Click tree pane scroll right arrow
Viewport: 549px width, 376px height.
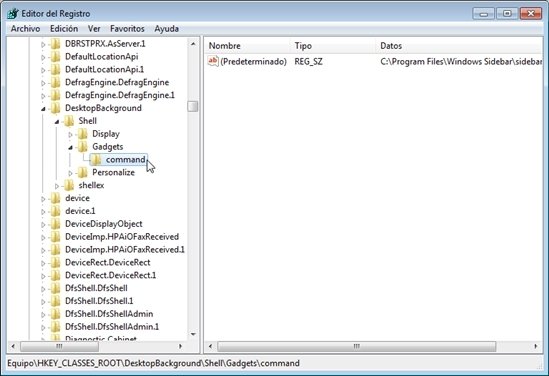(180, 346)
